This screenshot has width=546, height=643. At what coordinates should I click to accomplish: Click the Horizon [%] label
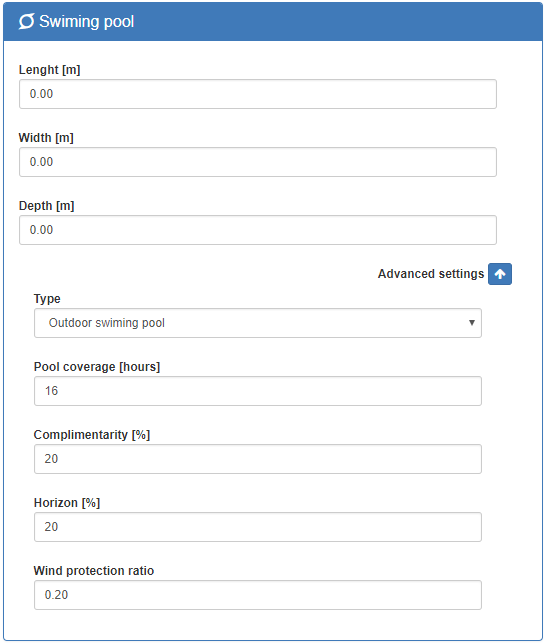pyautogui.click(x=67, y=503)
